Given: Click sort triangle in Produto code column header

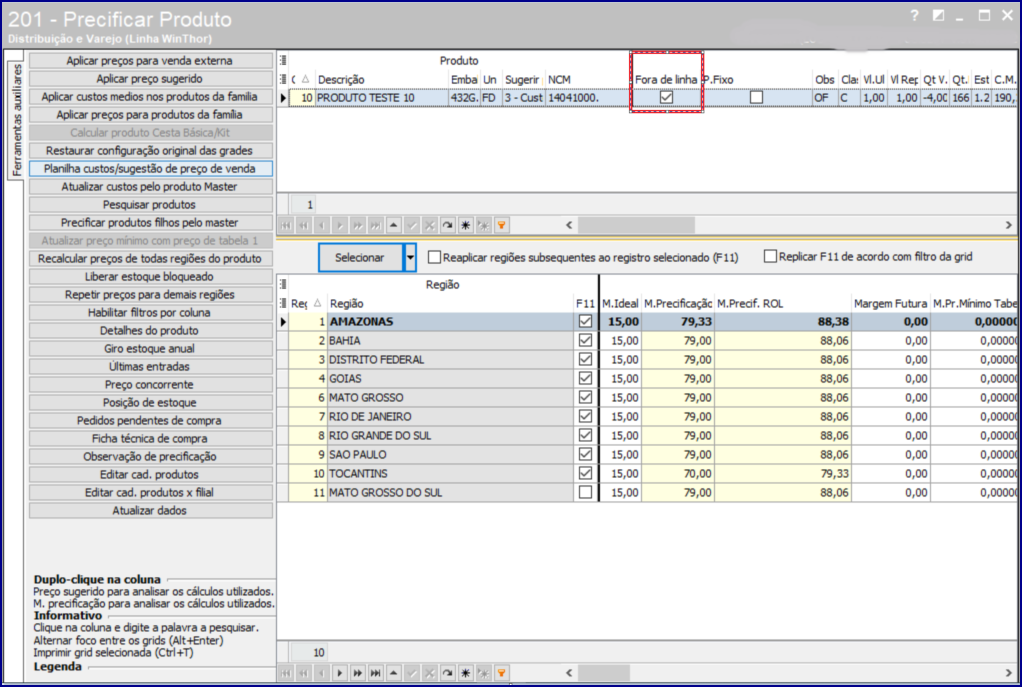Looking at the screenshot, I should [x=305, y=79].
